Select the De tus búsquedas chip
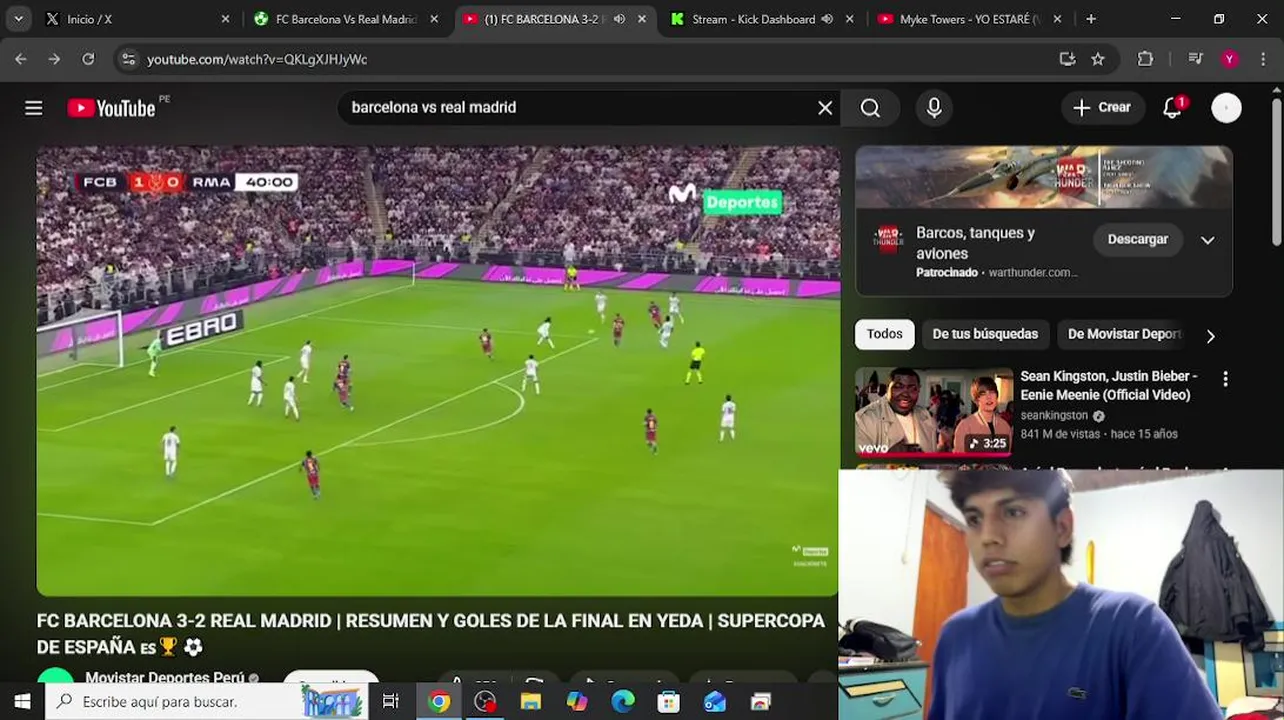Viewport: 1284px width, 720px height. click(985, 334)
